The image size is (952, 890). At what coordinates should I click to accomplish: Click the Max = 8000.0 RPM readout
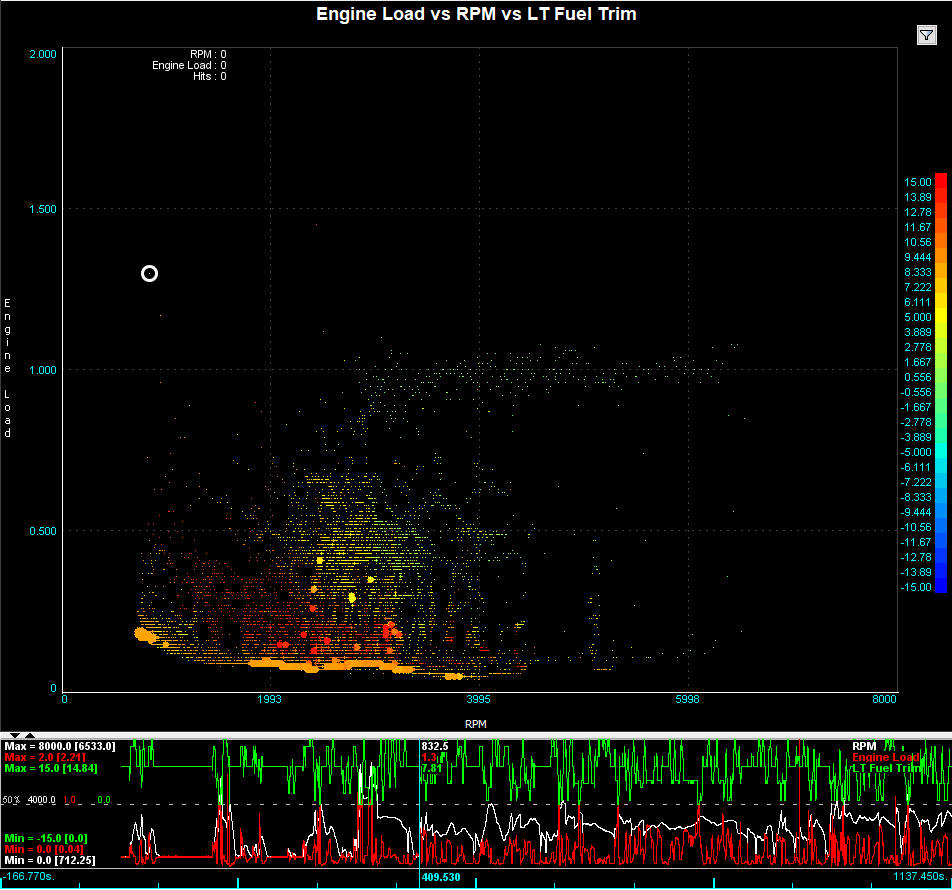[x=60, y=746]
